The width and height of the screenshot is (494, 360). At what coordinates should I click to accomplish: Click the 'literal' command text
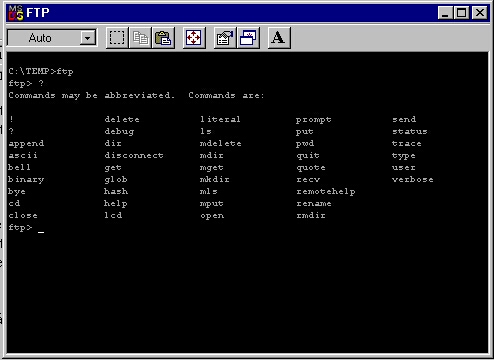tap(220, 119)
